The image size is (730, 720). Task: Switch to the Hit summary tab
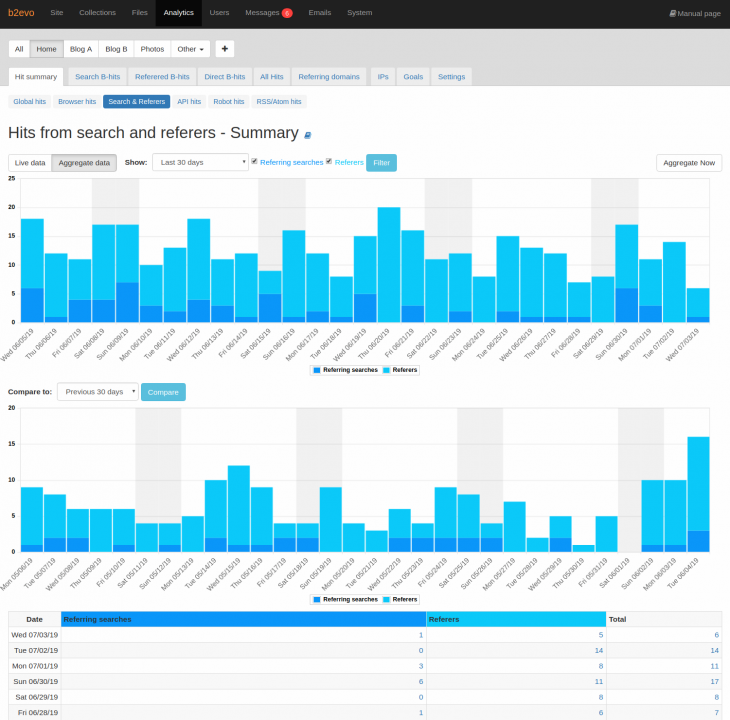pyautogui.click(x=36, y=77)
